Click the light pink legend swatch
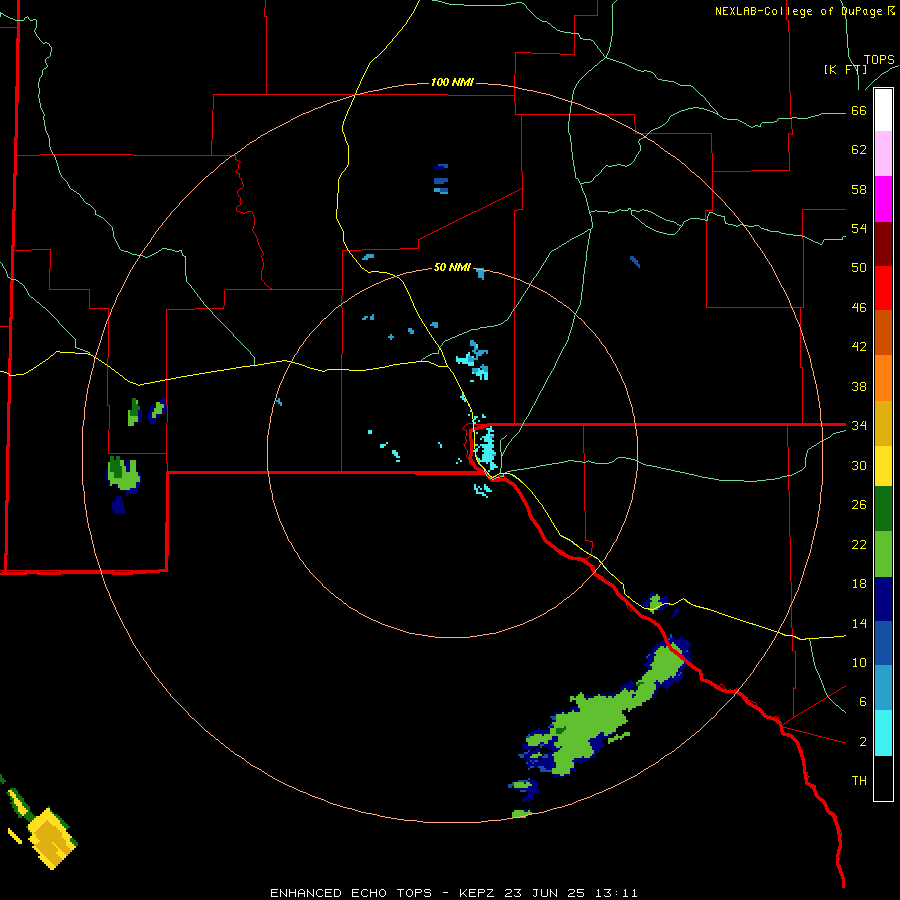The width and height of the screenshot is (900, 900). 883,154
